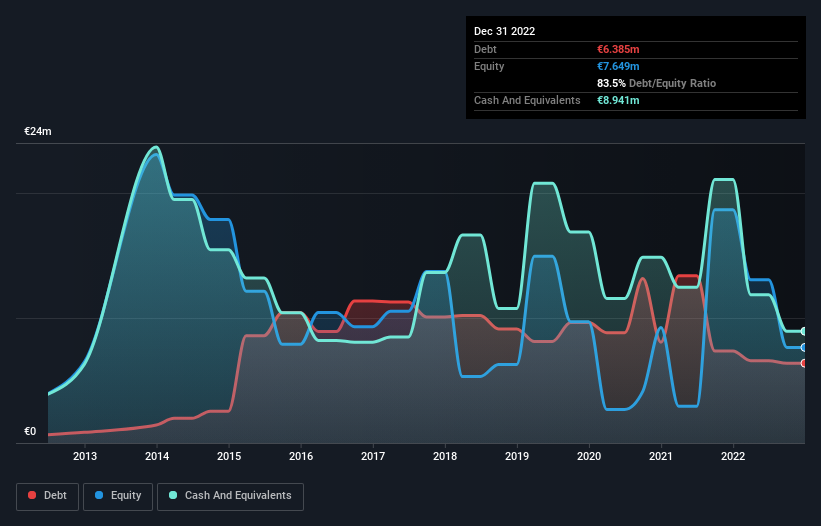Click the 2017 x-axis label
This screenshot has height=526, width=821.
tap(373, 456)
